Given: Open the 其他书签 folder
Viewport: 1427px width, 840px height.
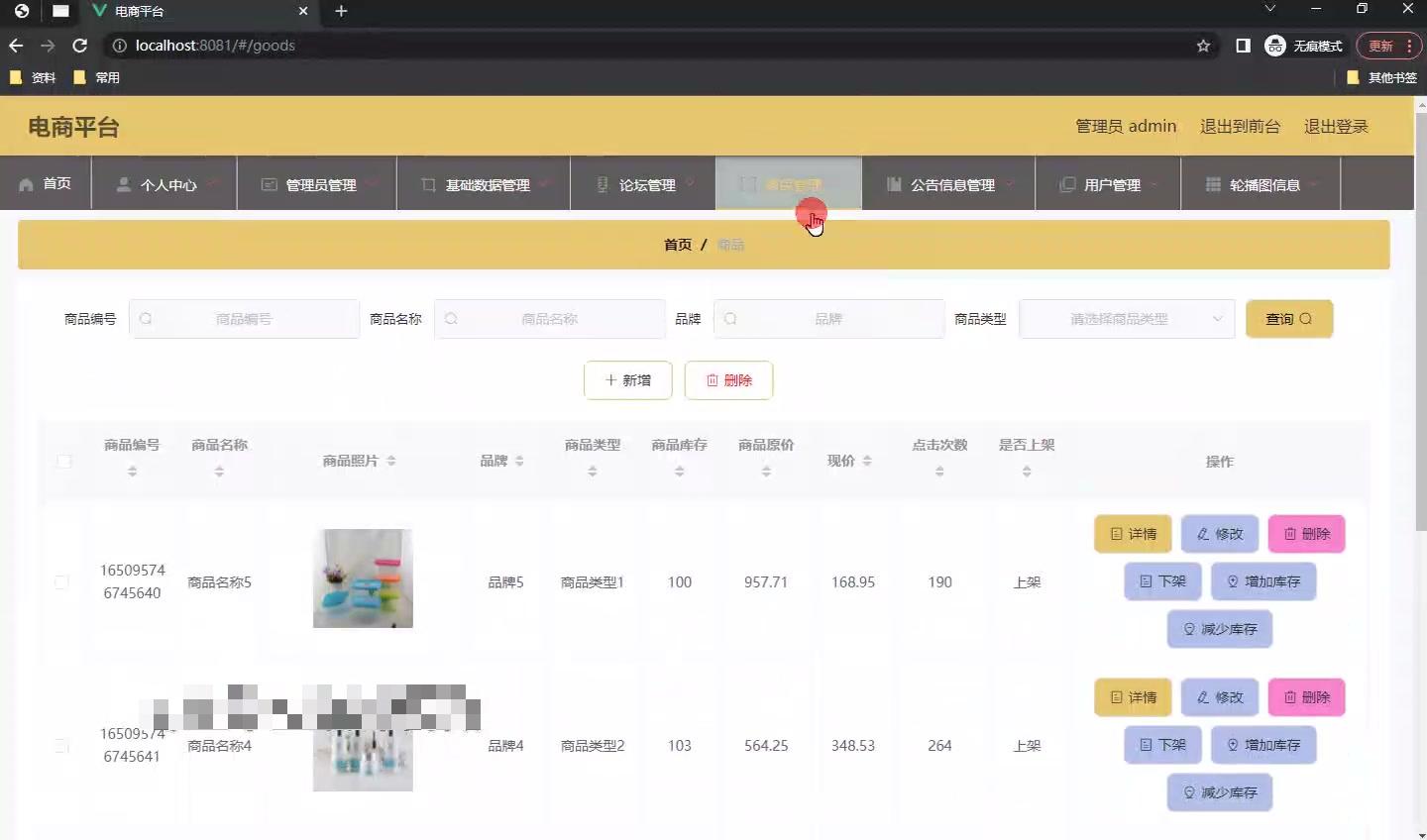Looking at the screenshot, I should [1381, 77].
